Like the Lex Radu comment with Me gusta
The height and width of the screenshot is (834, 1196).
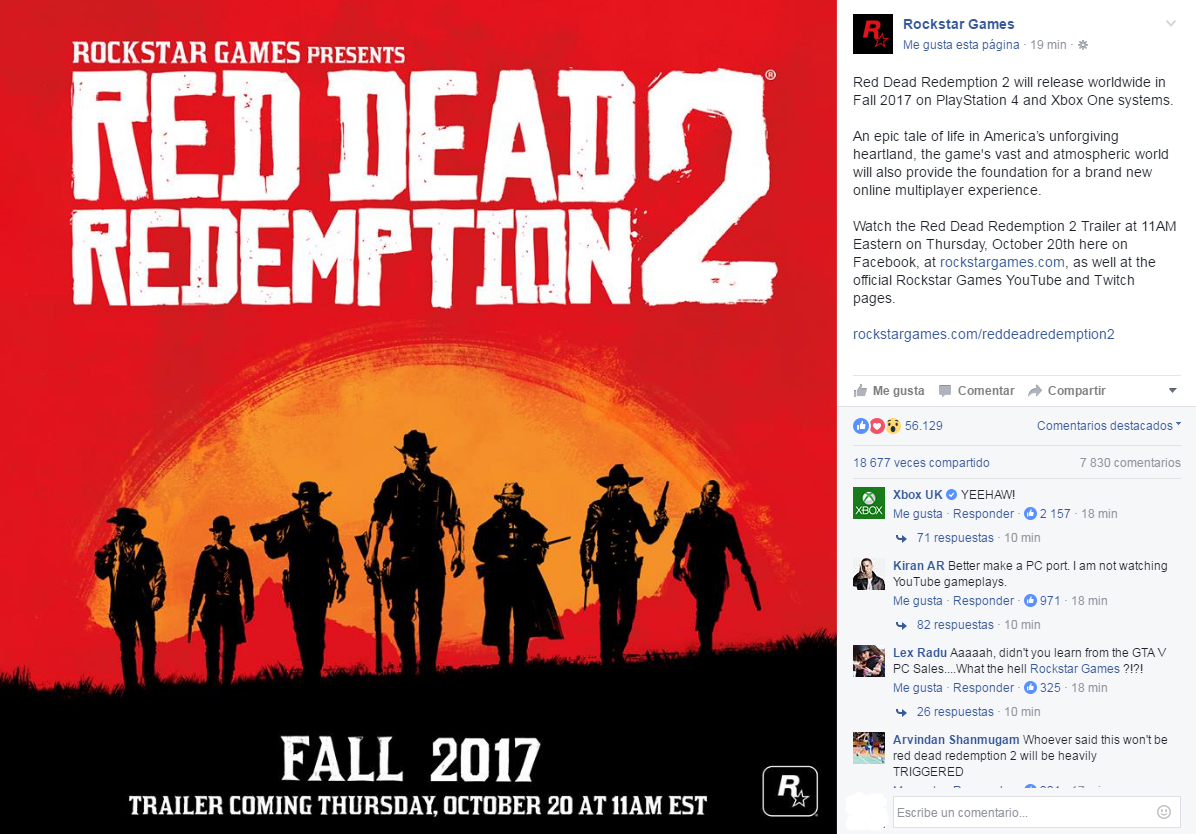tap(918, 687)
